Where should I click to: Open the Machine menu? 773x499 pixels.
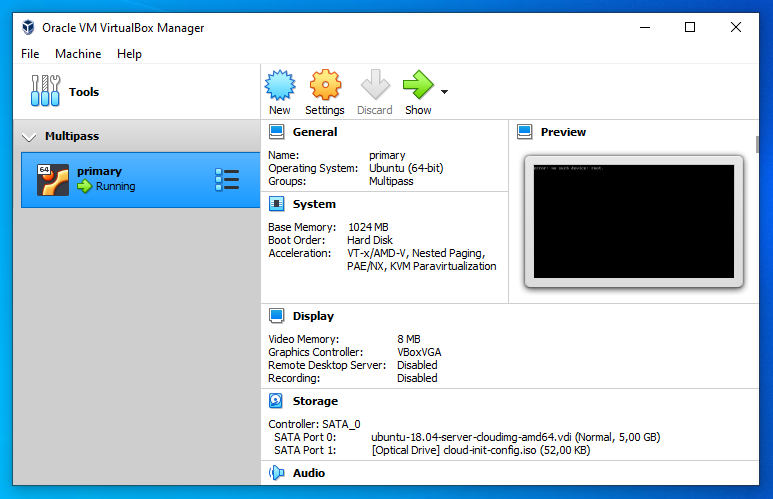[x=78, y=54]
